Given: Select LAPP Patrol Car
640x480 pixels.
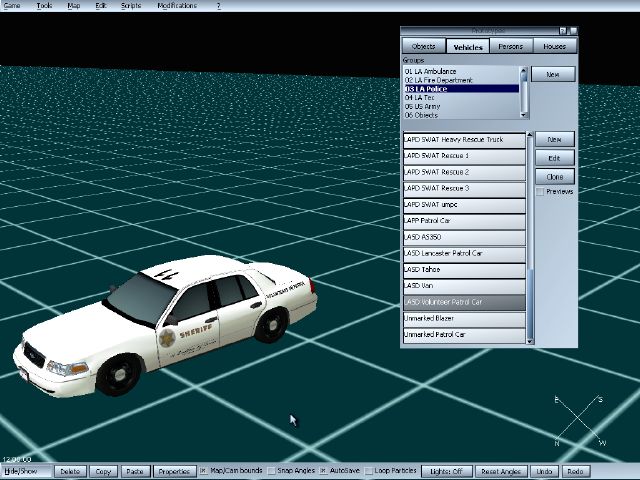Looking at the screenshot, I should pos(464,221).
